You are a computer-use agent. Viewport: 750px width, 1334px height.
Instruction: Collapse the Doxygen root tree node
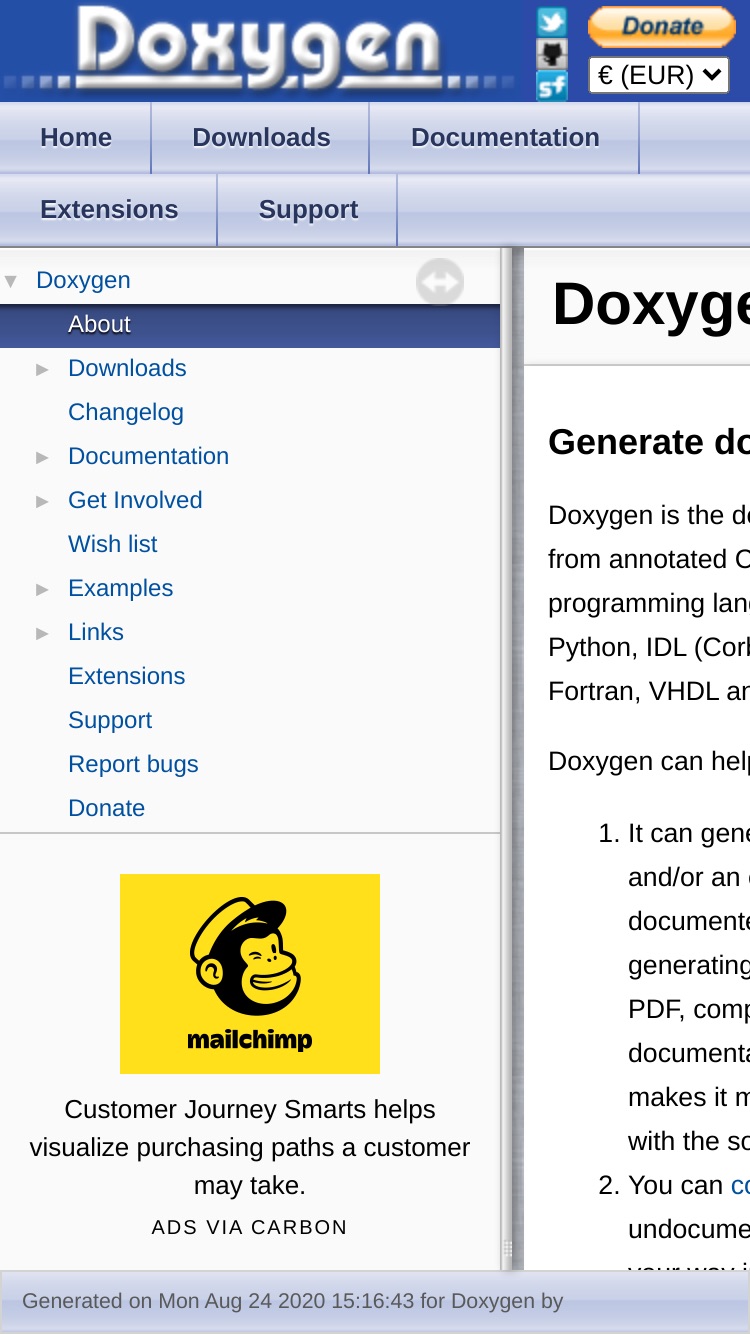(11, 281)
